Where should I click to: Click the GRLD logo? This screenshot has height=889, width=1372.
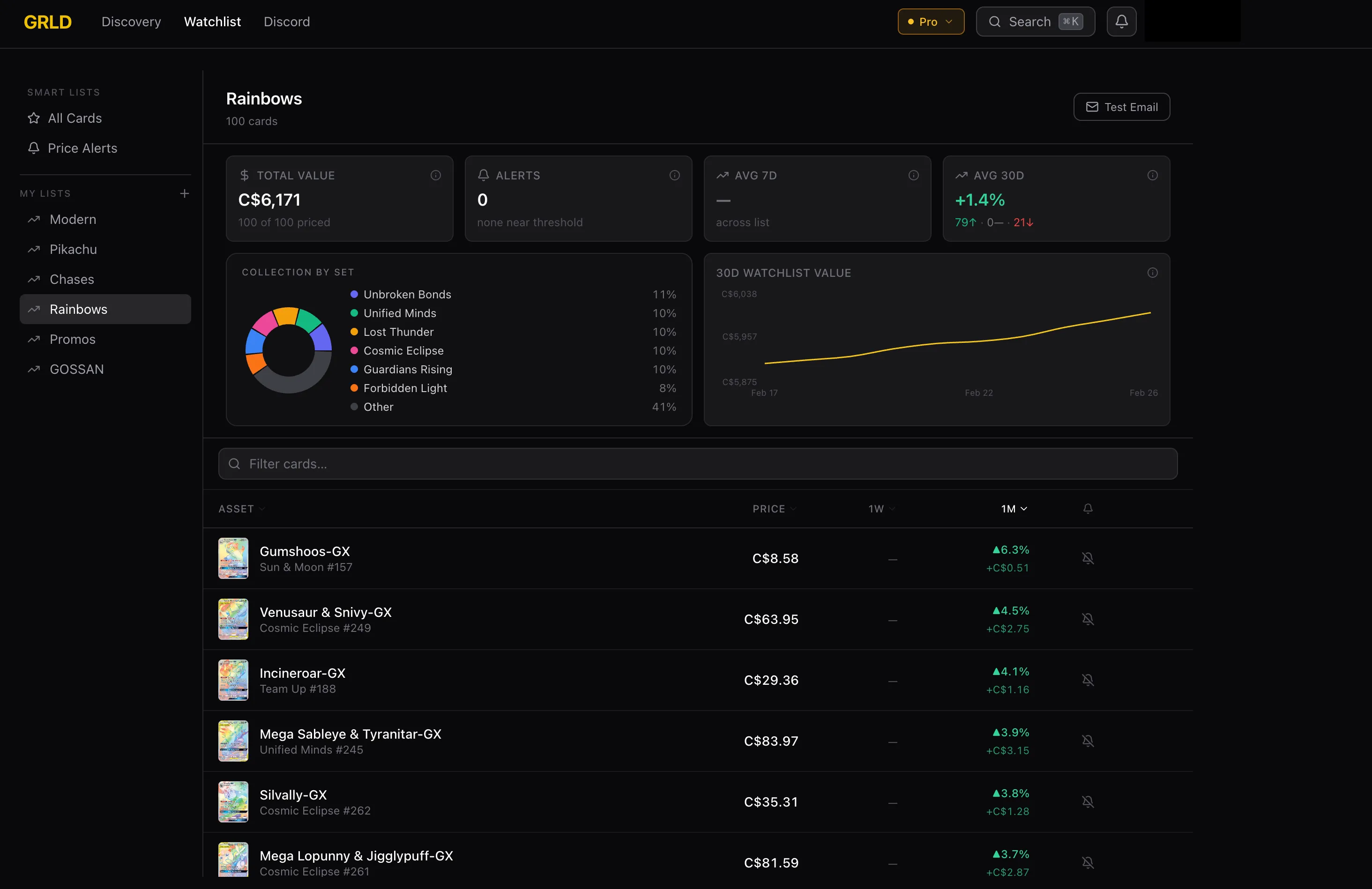pos(48,22)
